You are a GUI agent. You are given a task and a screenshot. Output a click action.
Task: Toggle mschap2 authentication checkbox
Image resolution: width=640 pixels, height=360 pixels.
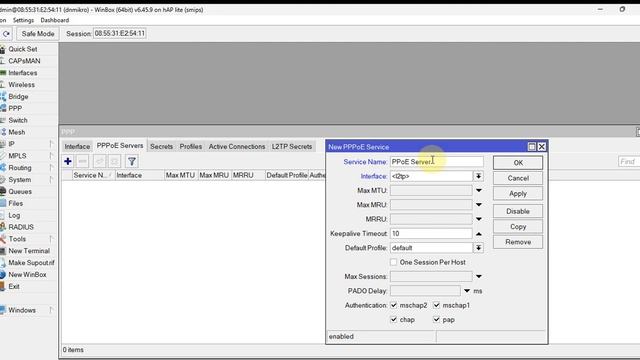coord(393,305)
